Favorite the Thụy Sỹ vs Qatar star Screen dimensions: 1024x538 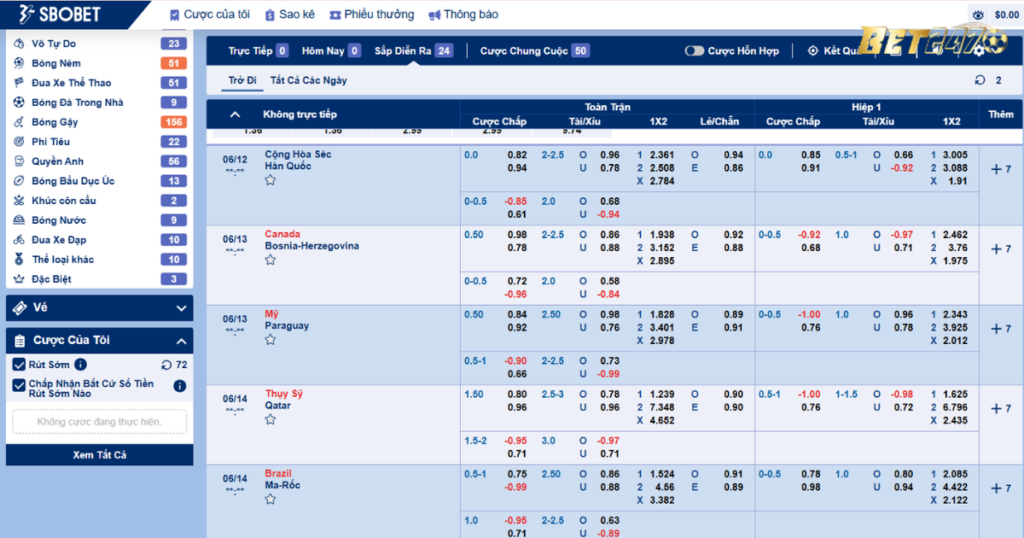[x=270, y=420]
